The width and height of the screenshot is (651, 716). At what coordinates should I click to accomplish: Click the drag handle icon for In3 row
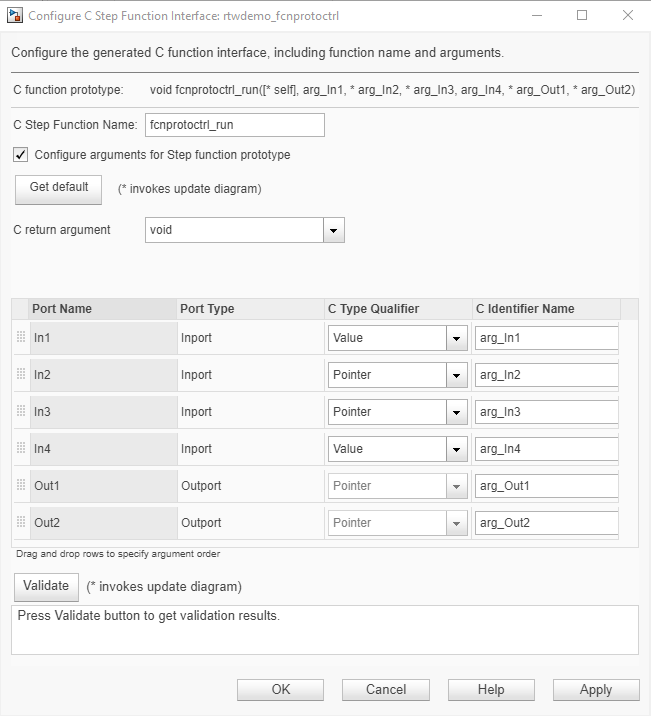[x=21, y=412]
